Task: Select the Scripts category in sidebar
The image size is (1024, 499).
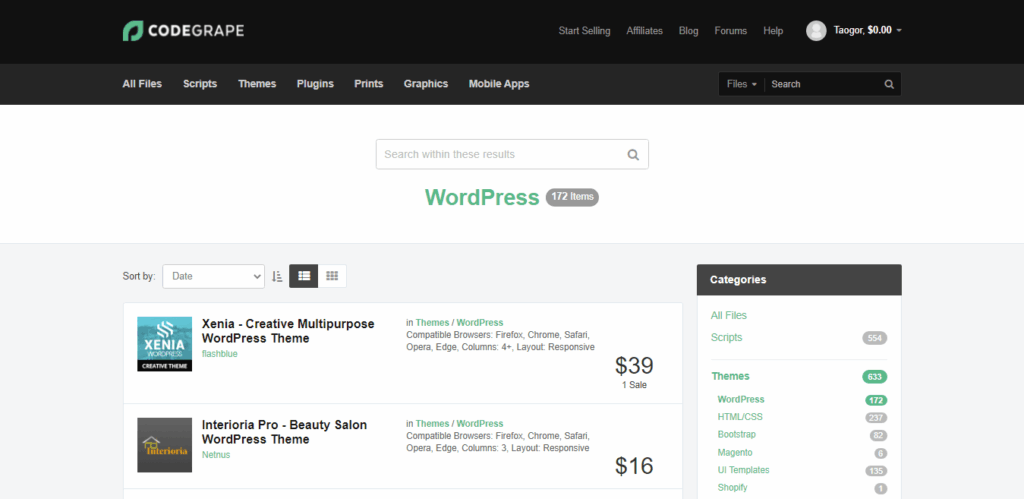Action: click(727, 338)
